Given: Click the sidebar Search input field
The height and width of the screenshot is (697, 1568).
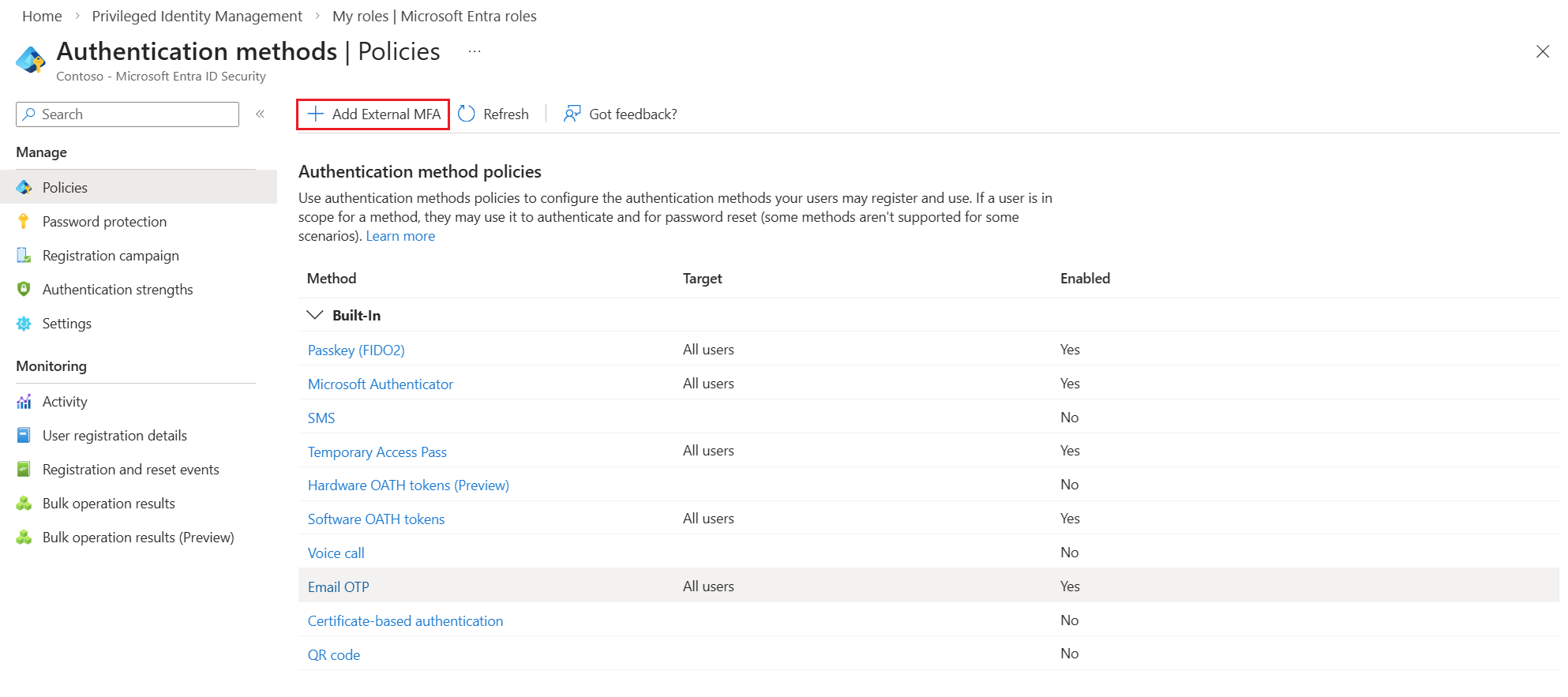Looking at the screenshot, I should coord(127,114).
